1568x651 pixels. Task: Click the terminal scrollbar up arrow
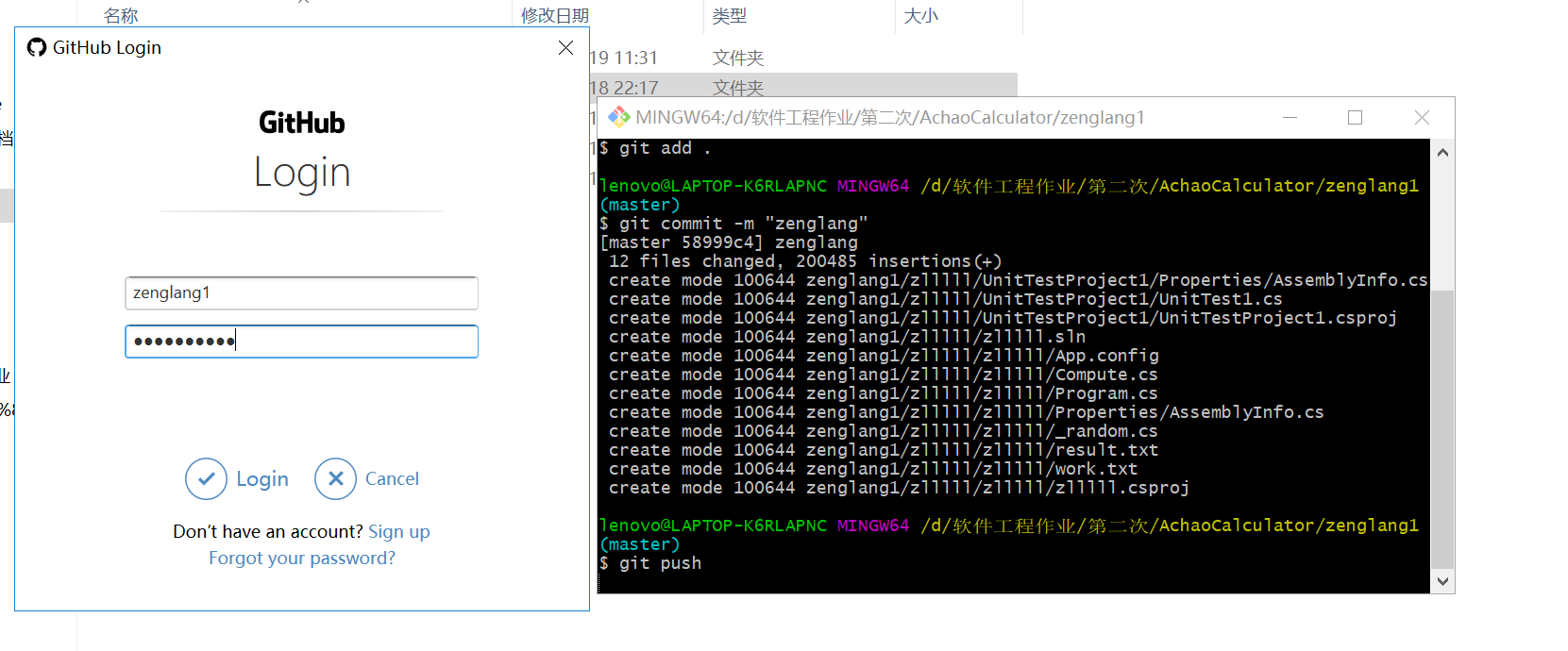[x=1442, y=152]
